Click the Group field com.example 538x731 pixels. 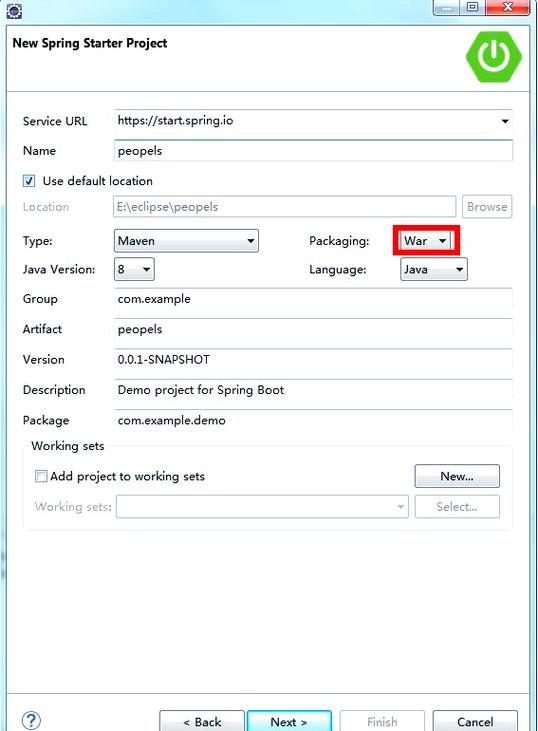(x=313, y=299)
